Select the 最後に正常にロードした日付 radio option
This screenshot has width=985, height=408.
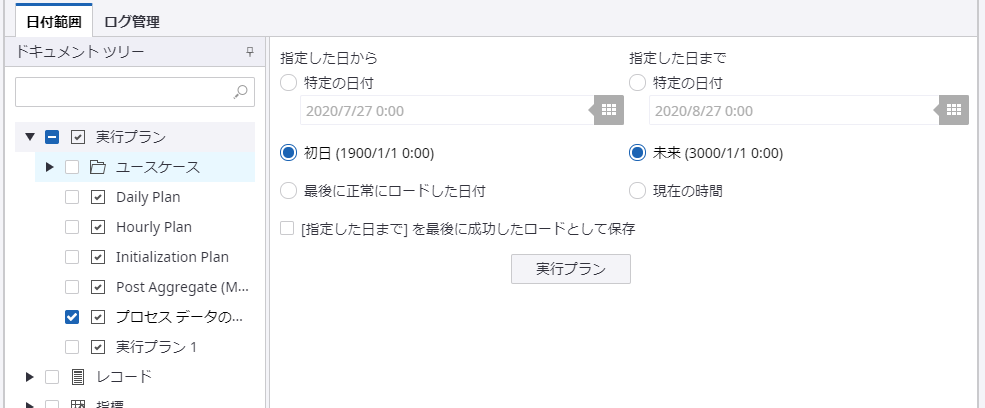coord(289,189)
